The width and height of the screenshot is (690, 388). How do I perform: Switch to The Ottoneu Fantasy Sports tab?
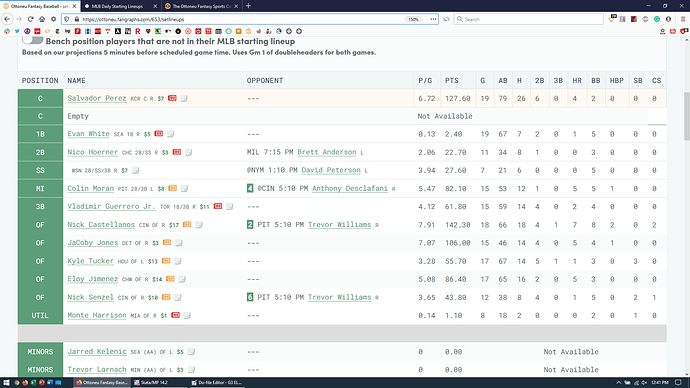(201, 6)
